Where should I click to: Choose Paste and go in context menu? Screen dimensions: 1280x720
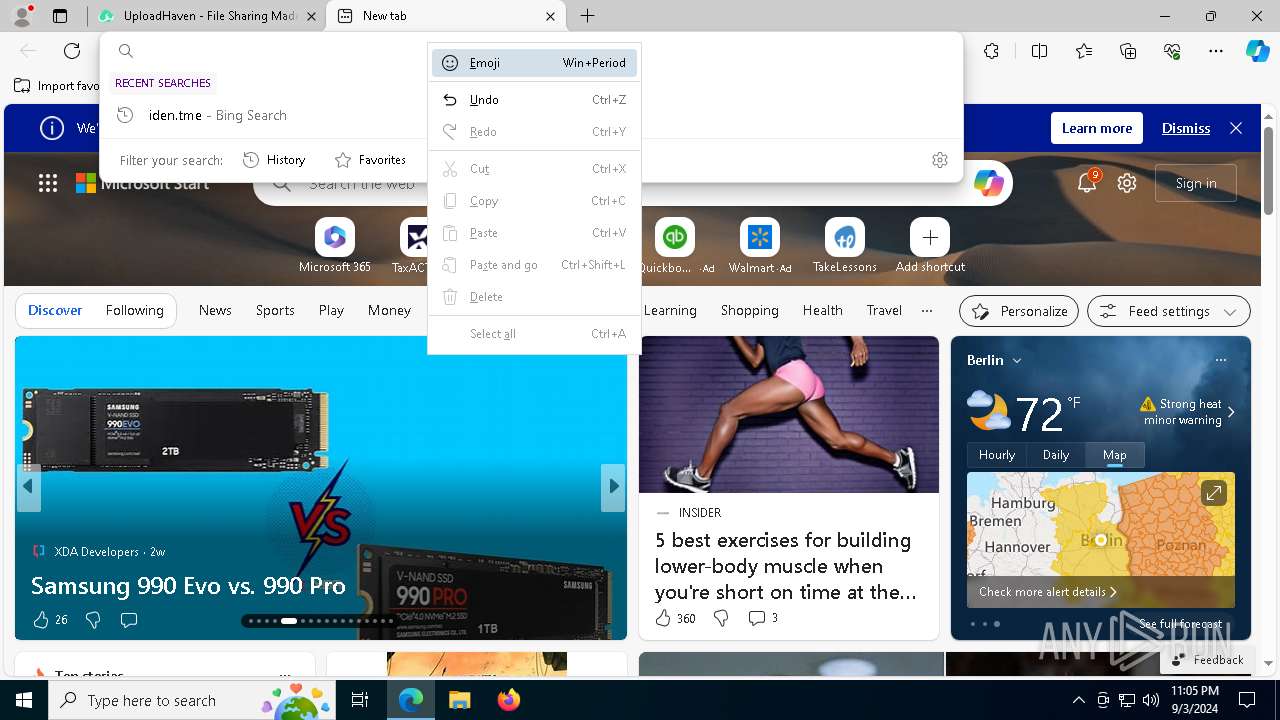click(534, 265)
